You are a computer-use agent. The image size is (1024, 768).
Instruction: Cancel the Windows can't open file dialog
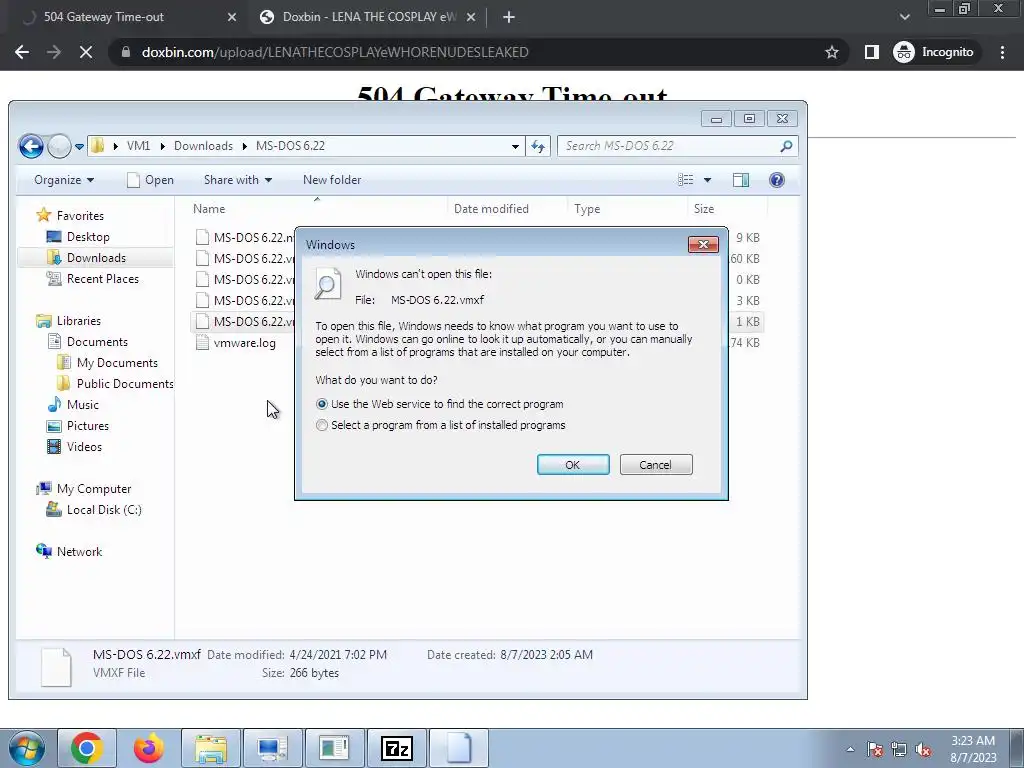click(x=656, y=464)
